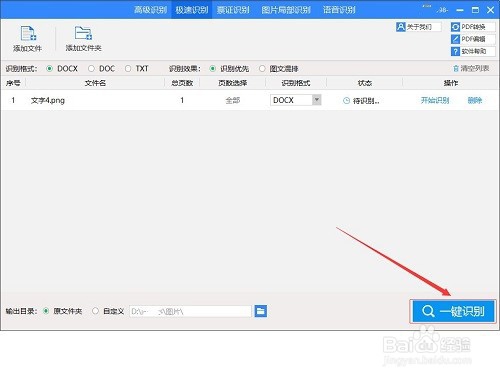
Task: Select DOC recognition format radio
Action: (x=91, y=69)
